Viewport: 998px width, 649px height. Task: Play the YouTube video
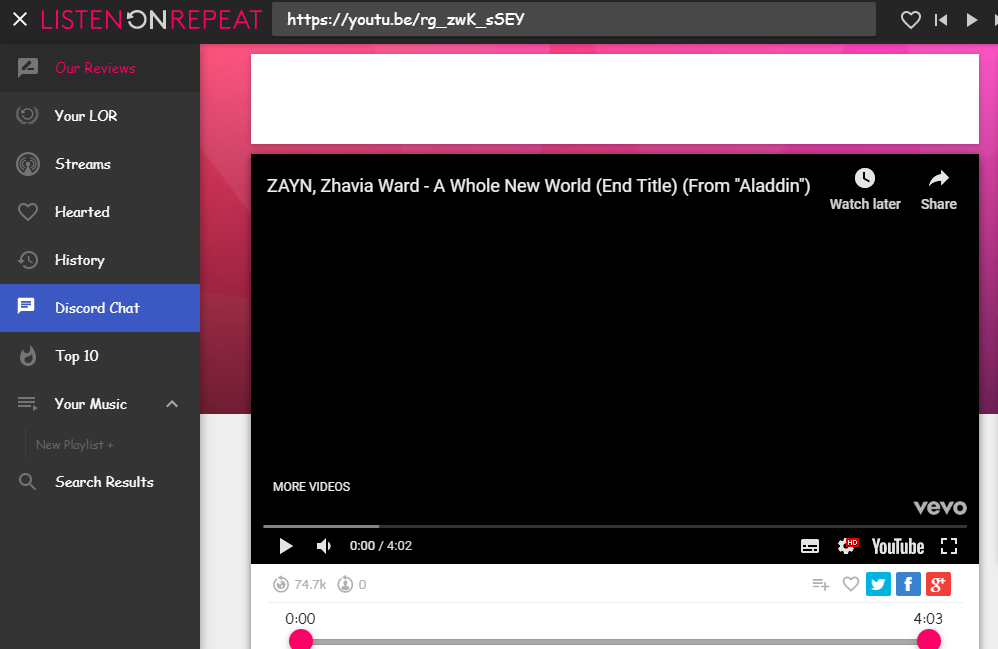click(x=285, y=546)
